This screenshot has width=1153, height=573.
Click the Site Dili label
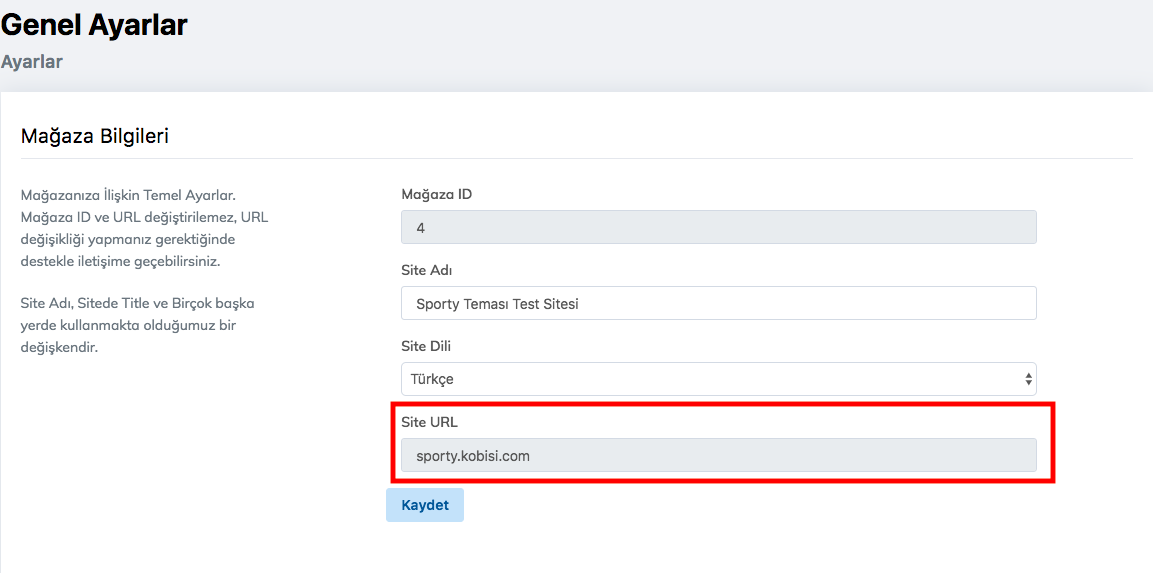[429, 346]
